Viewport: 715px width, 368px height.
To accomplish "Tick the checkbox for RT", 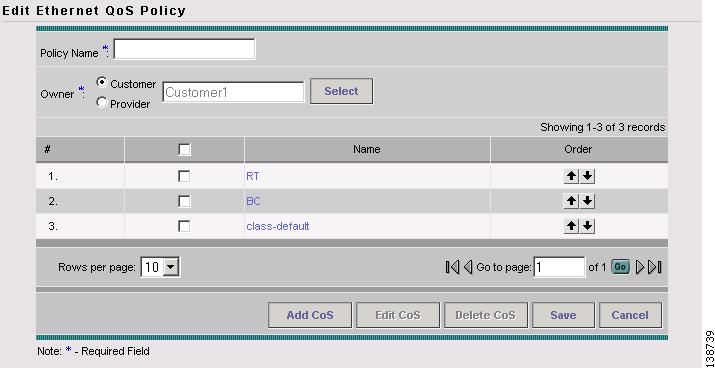I will click(184, 176).
